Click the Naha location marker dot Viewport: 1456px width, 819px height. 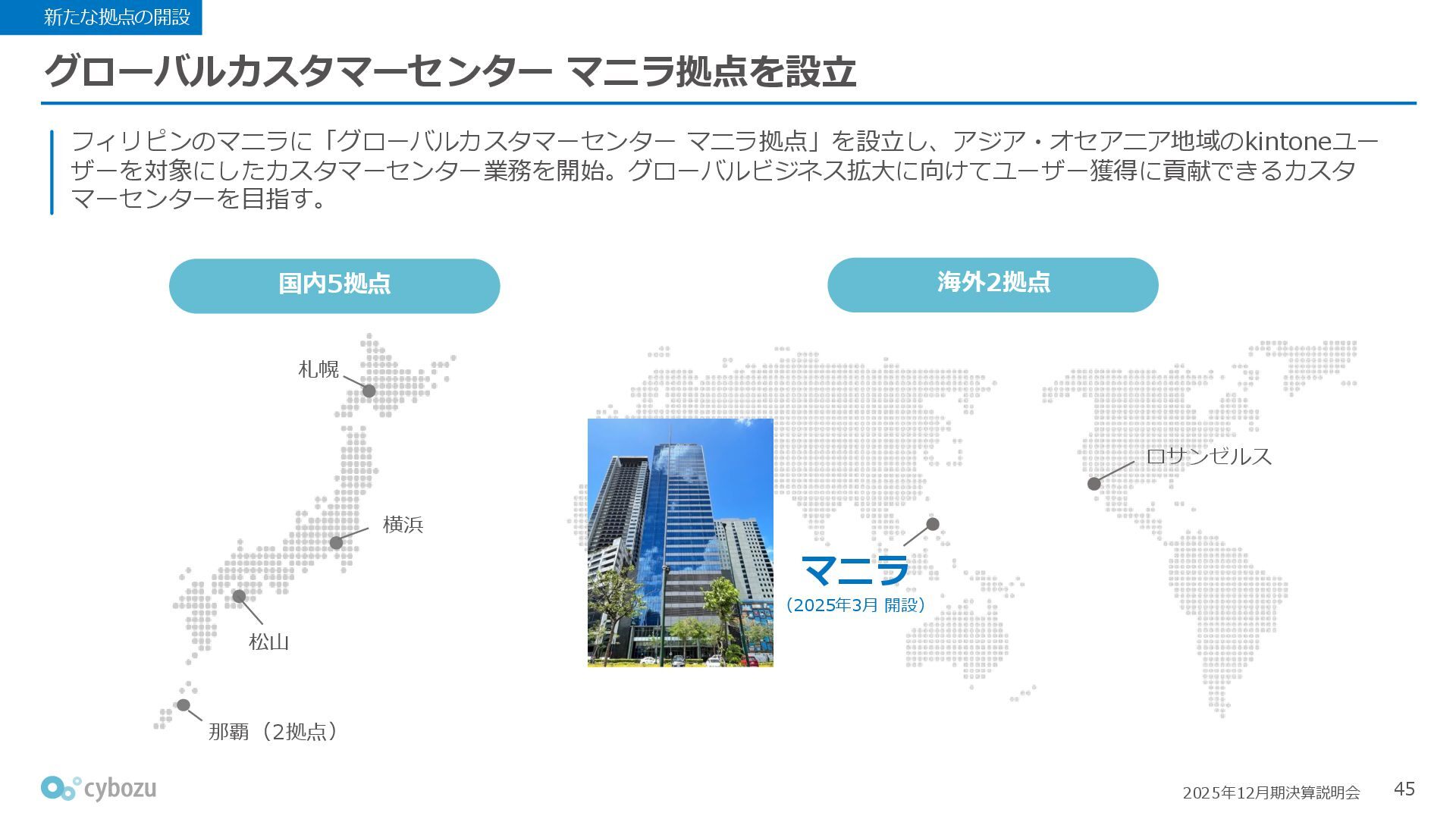pyautogui.click(x=184, y=705)
